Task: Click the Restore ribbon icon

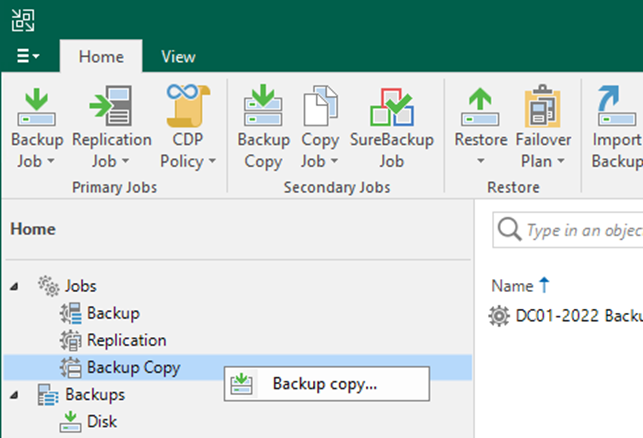Action: 480,107
